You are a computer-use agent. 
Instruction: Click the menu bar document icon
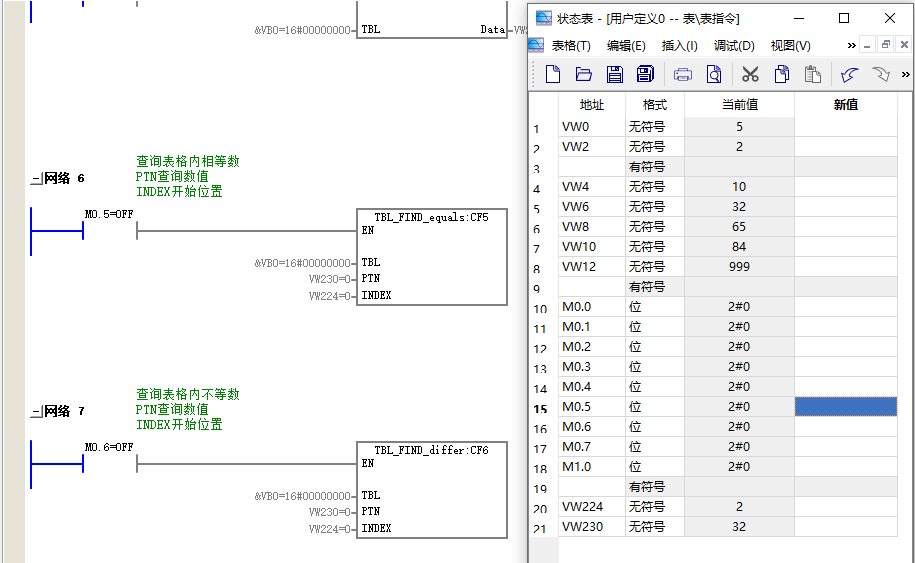(x=536, y=45)
